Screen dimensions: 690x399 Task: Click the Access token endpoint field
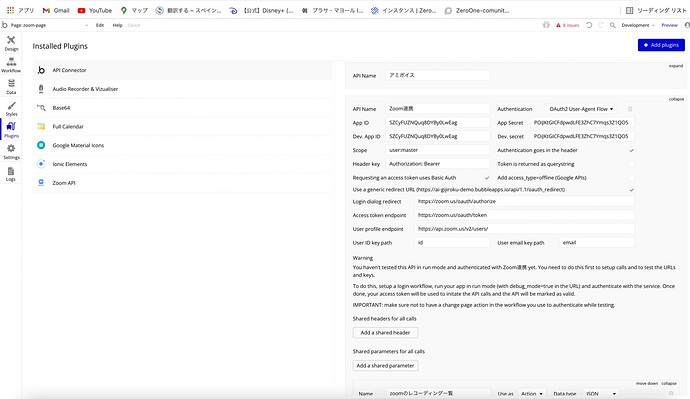(x=525, y=215)
